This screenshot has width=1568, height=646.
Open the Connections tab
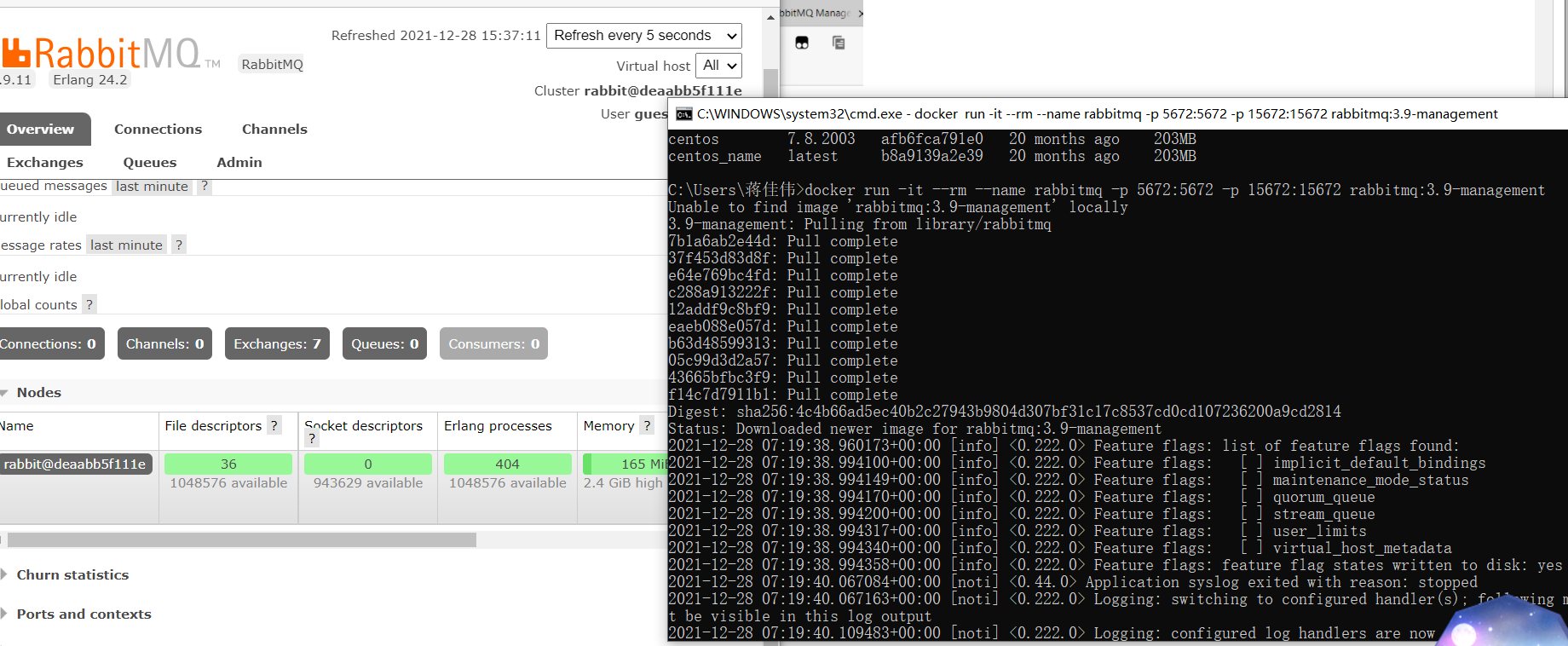point(159,130)
